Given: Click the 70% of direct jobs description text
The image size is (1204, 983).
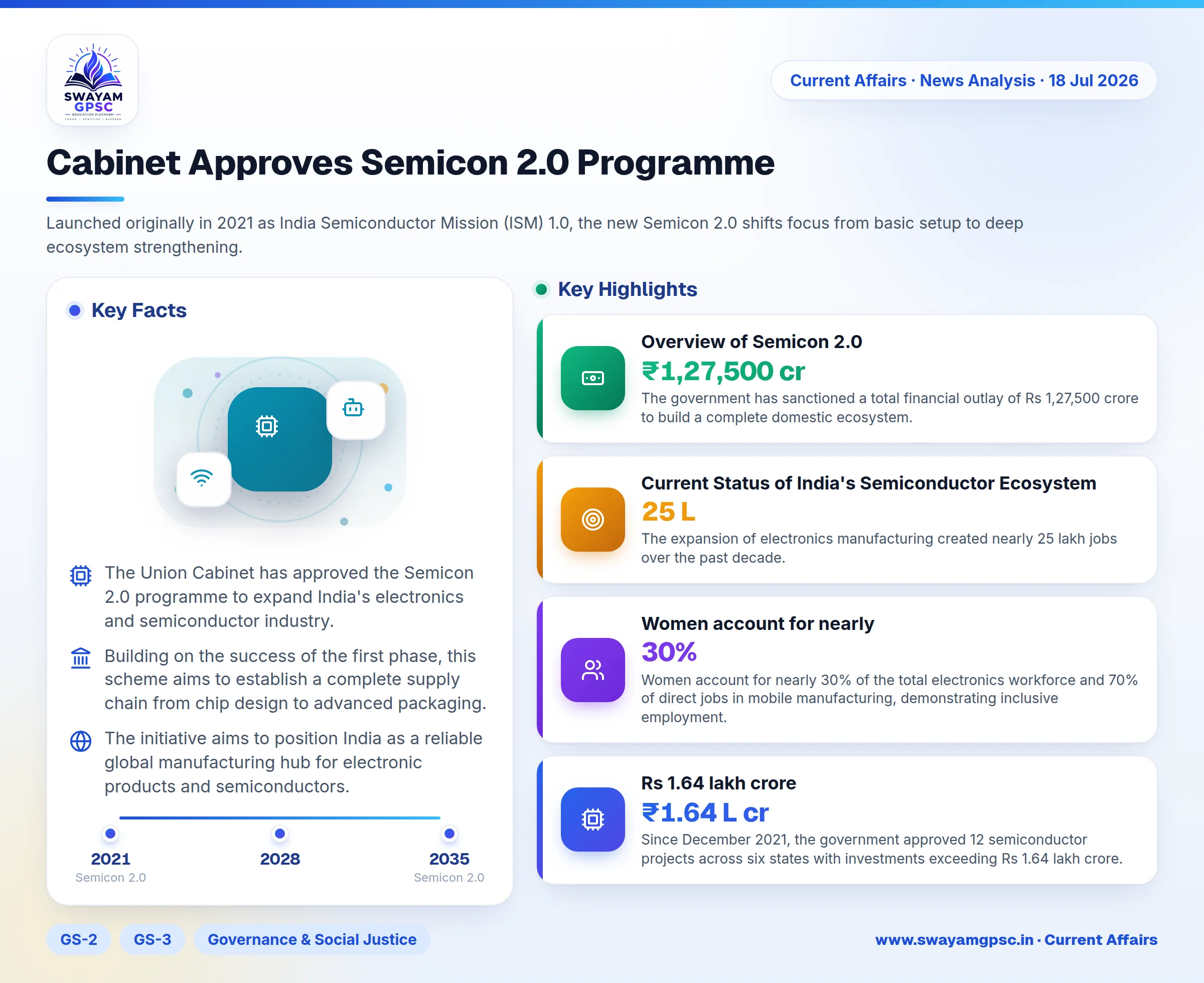Looking at the screenshot, I should [x=889, y=698].
